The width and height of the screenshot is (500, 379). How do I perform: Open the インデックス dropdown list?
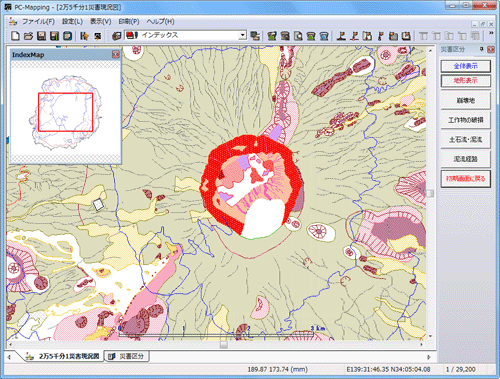point(243,35)
